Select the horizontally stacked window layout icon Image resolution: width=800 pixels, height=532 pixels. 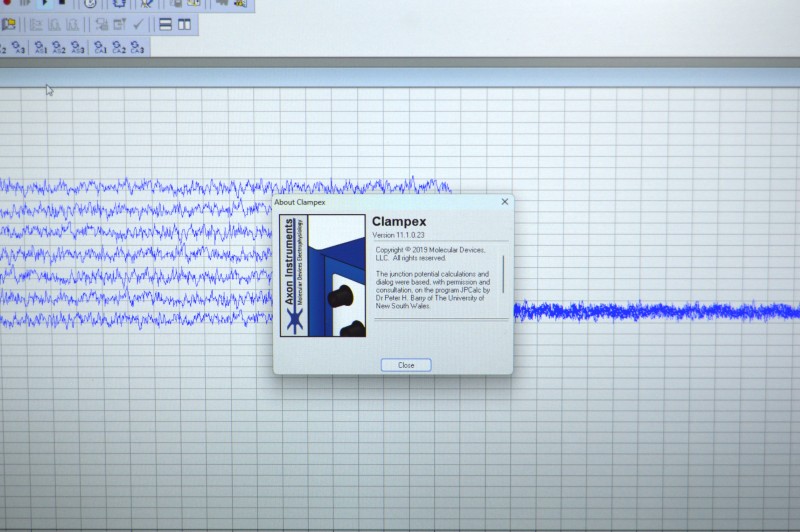point(166,24)
